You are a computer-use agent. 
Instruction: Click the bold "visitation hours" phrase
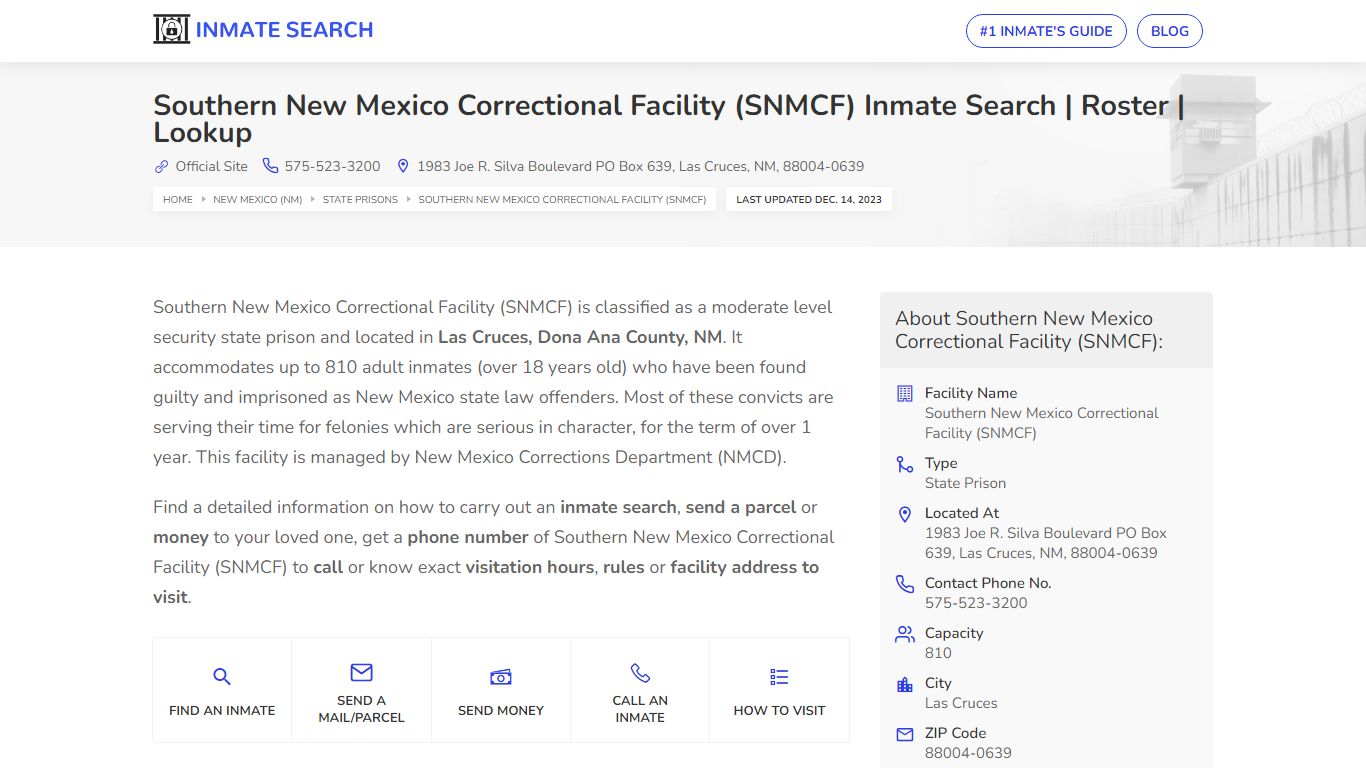pyautogui.click(x=530, y=567)
